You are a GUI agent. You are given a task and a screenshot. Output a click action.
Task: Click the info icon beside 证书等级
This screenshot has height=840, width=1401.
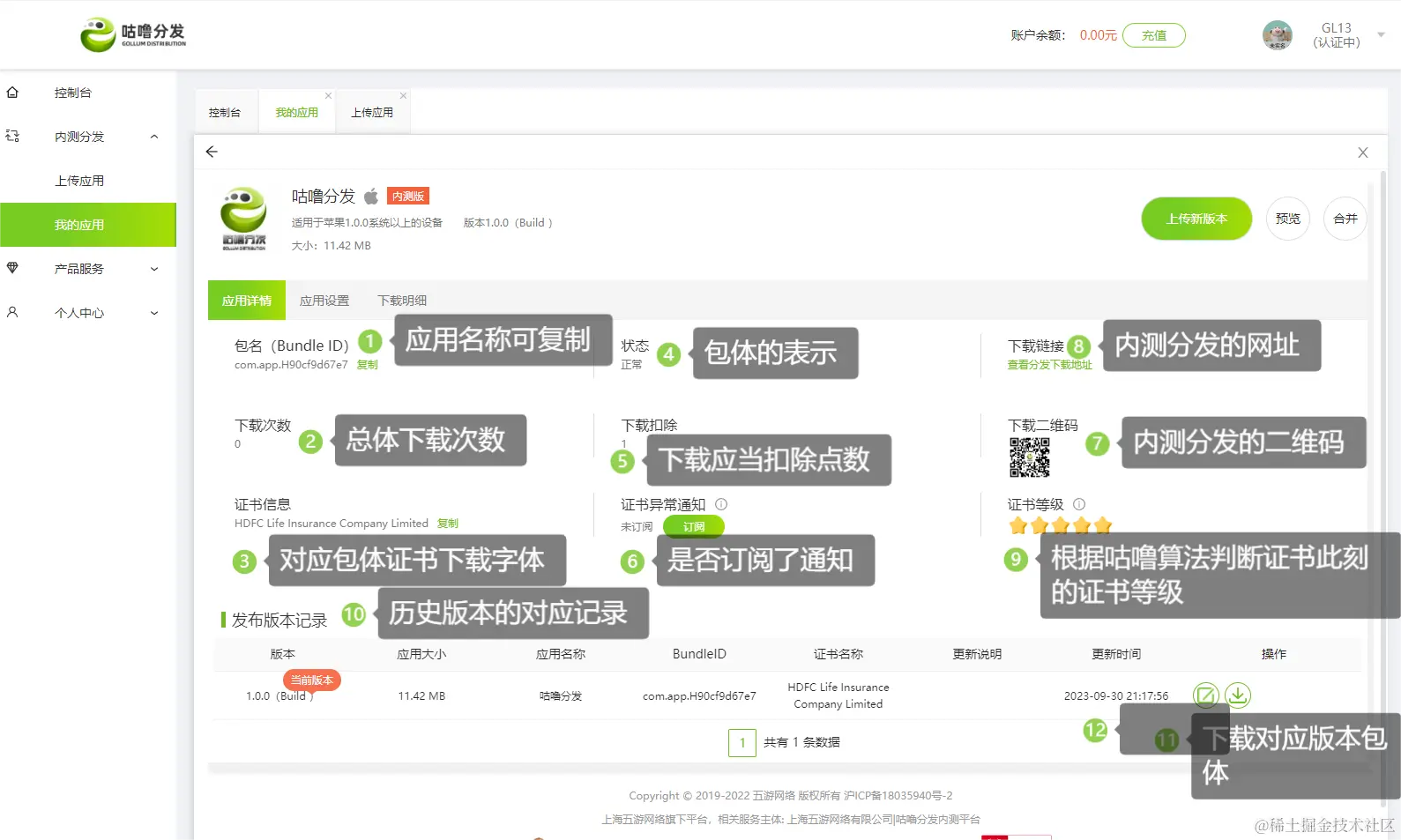(1079, 504)
